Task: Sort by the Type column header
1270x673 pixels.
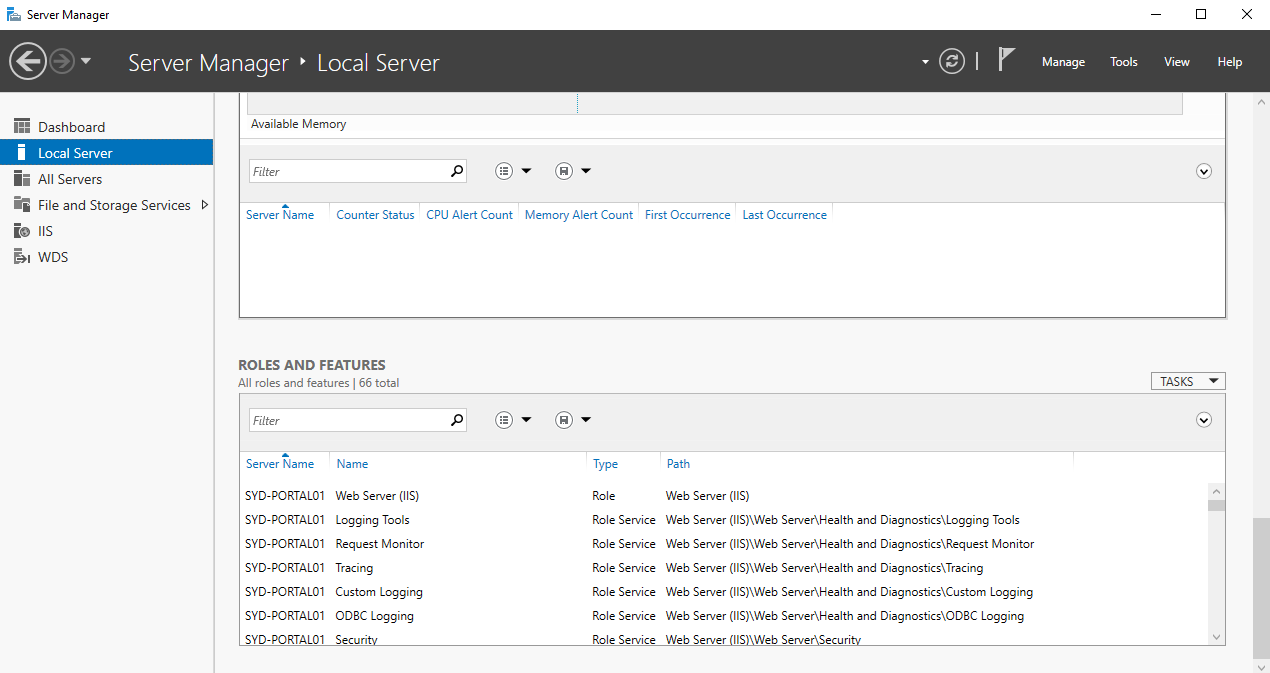Action: [x=605, y=464]
